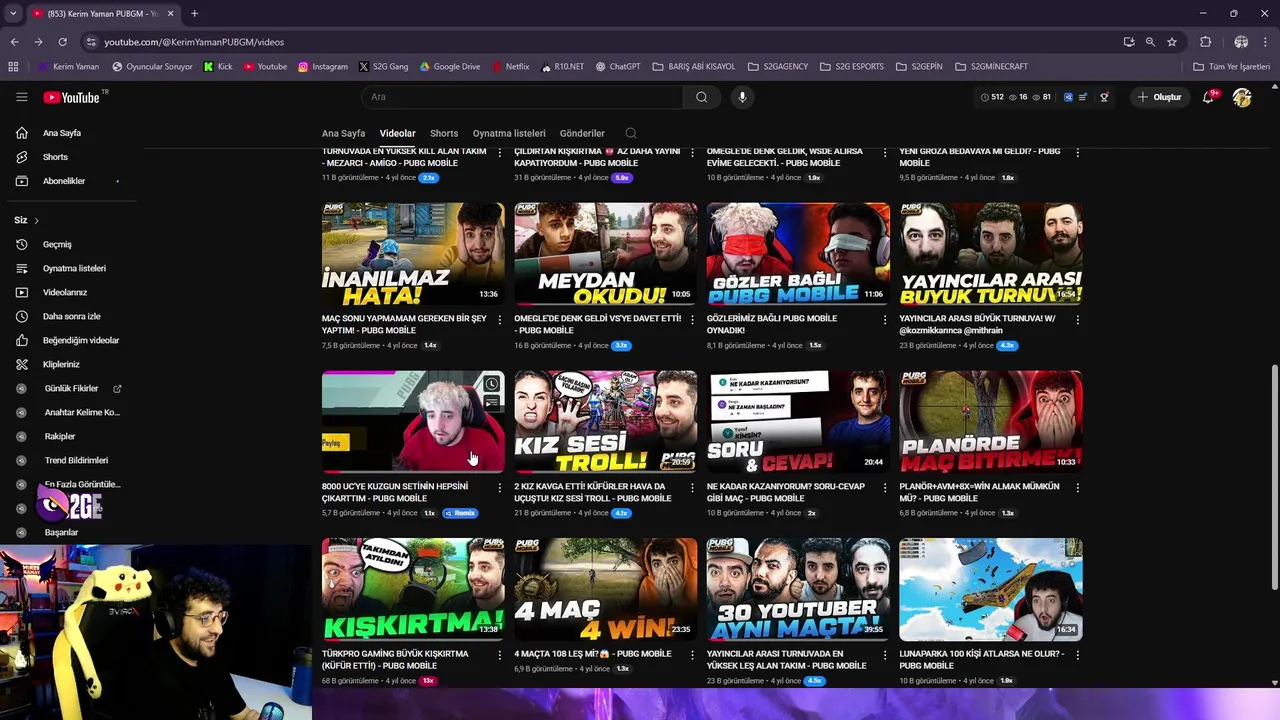Focus the Ara search field
The image size is (1280, 720).
pyautogui.click(x=522, y=97)
